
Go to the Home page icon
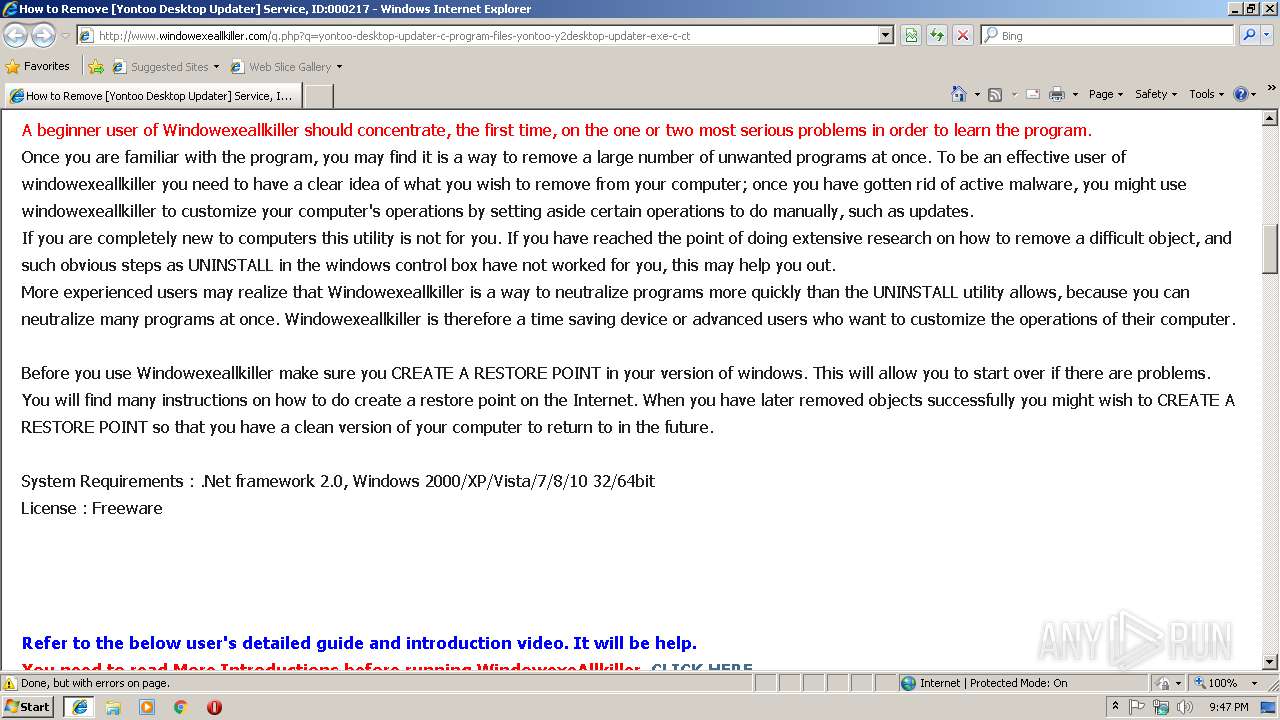coord(958,94)
